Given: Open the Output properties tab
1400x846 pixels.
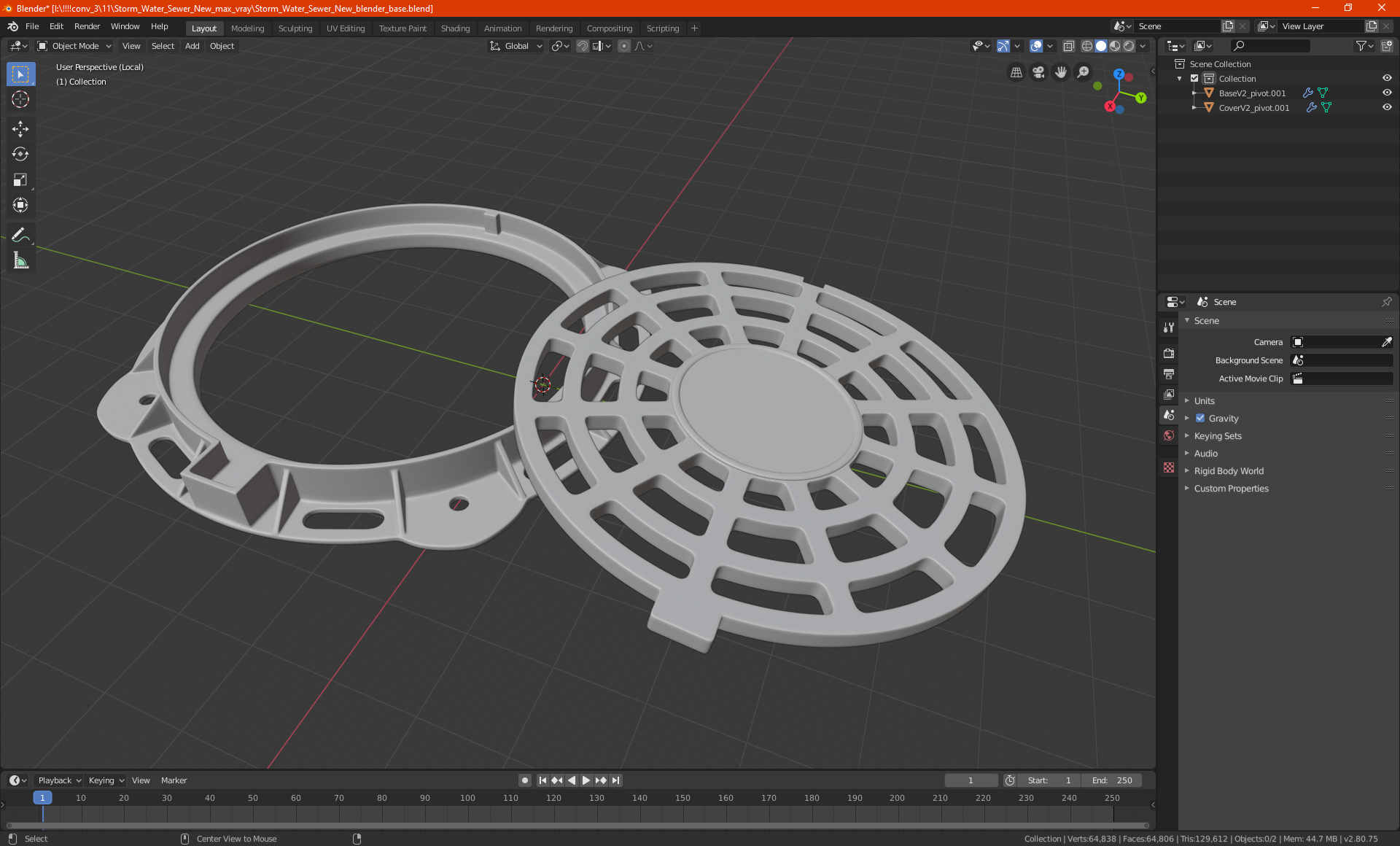Looking at the screenshot, I should (1169, 373).
